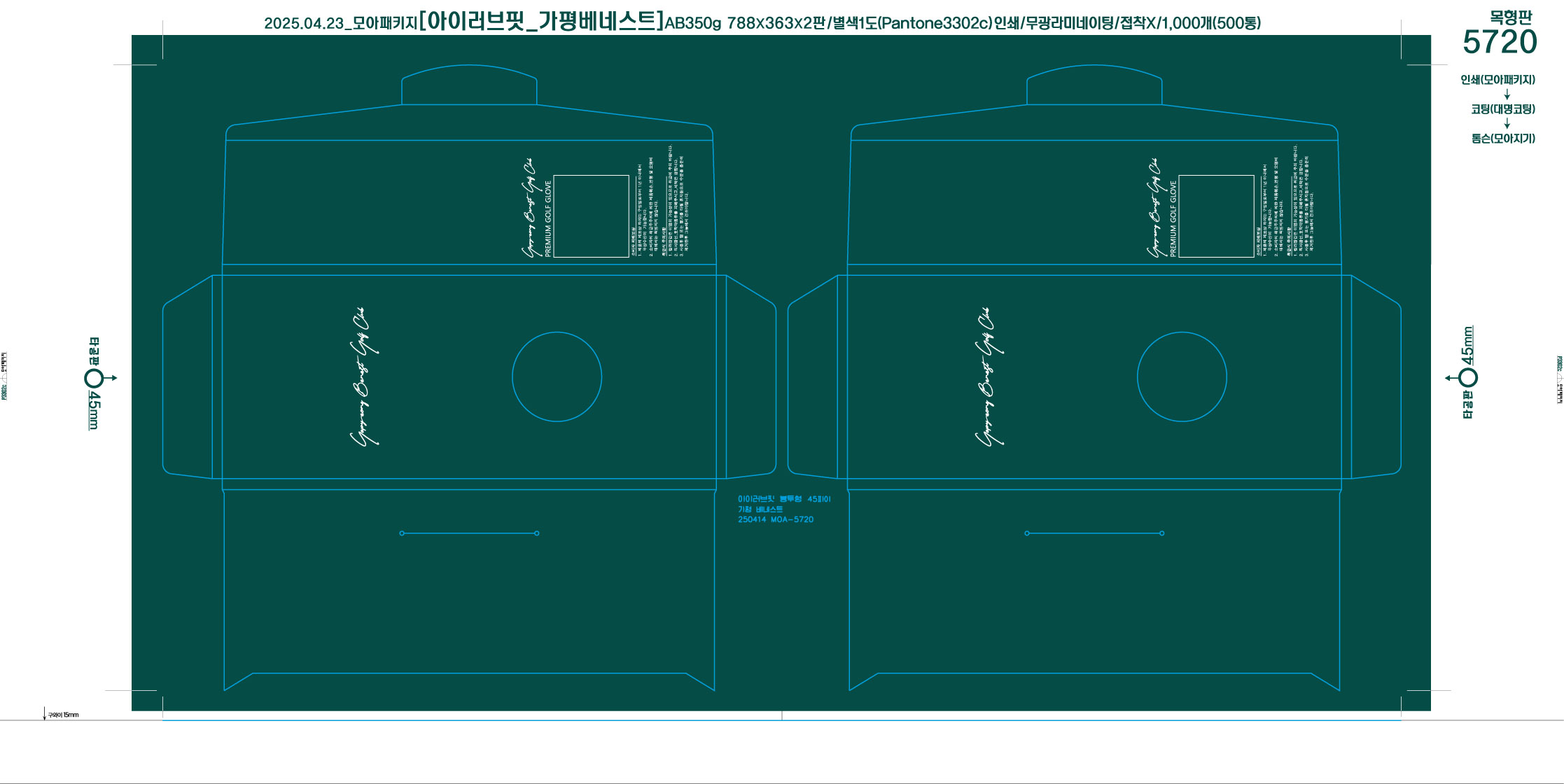
Task: Click the 목형판 5720 number
Action: 1500,43
